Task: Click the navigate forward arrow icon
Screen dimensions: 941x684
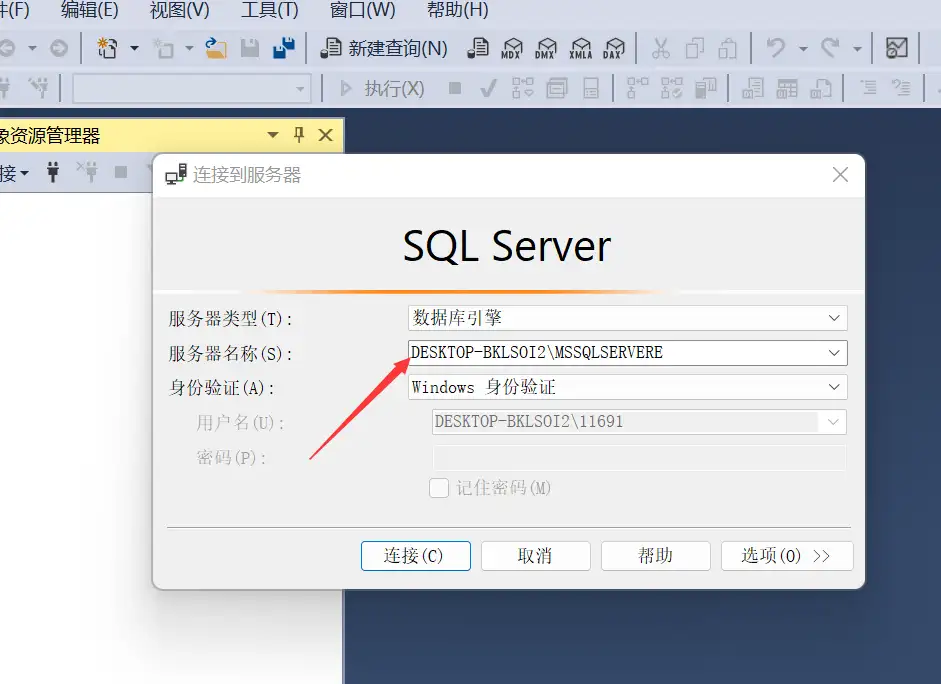Action: click(59, 48)
